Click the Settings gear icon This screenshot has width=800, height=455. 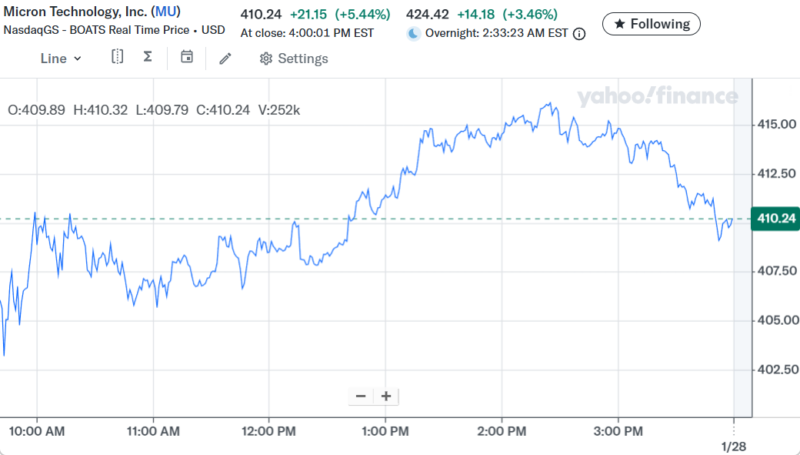coord(266,58)
